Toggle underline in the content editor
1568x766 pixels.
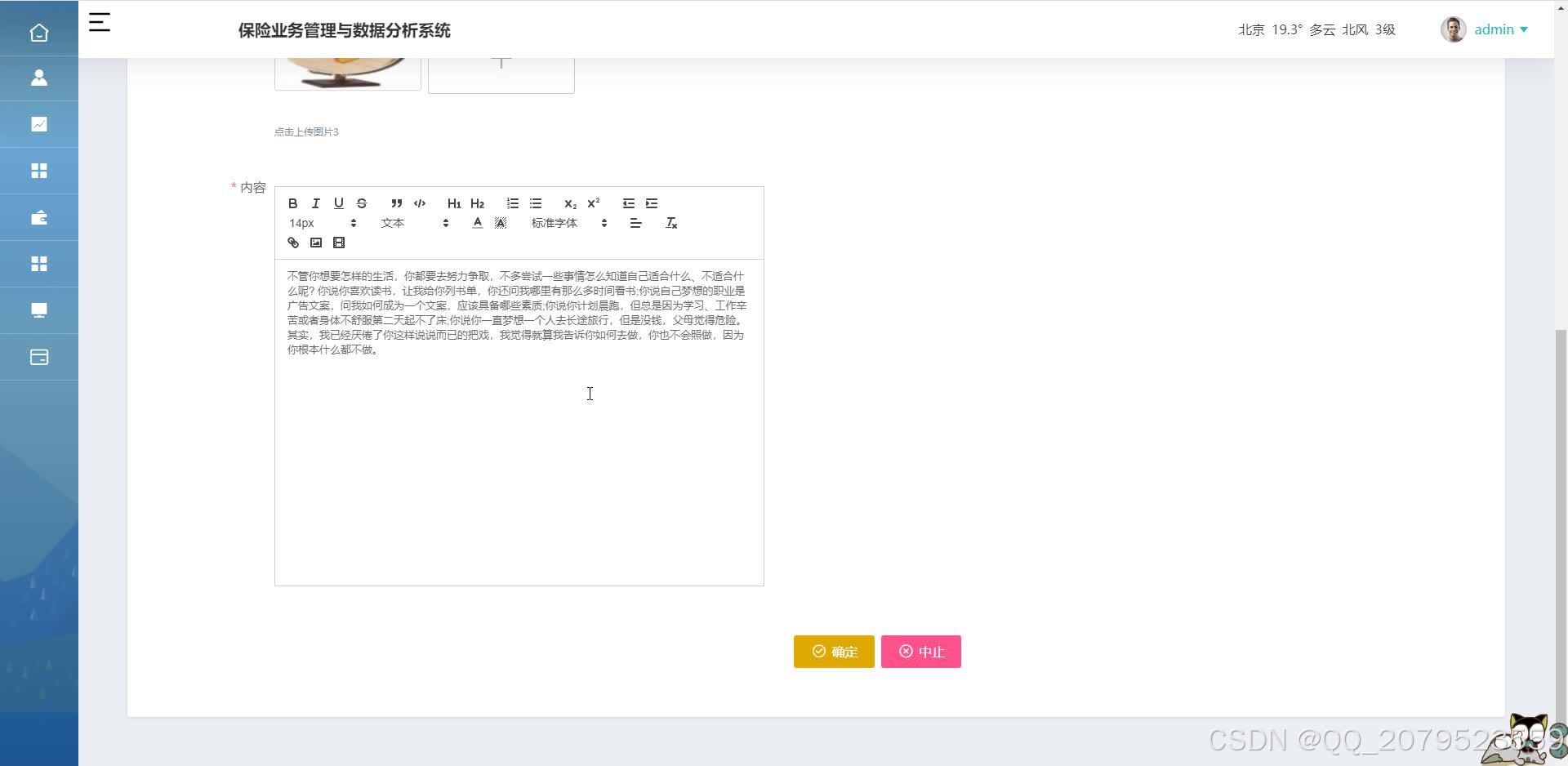point(338,203)
